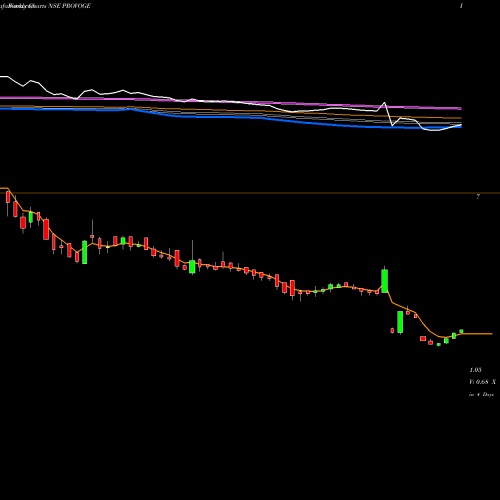Image resolution: width=500 pixels, height=500 pixels.
Task: Click the 'V: 0.68 X' volume text
Action: tap(482, 382)
